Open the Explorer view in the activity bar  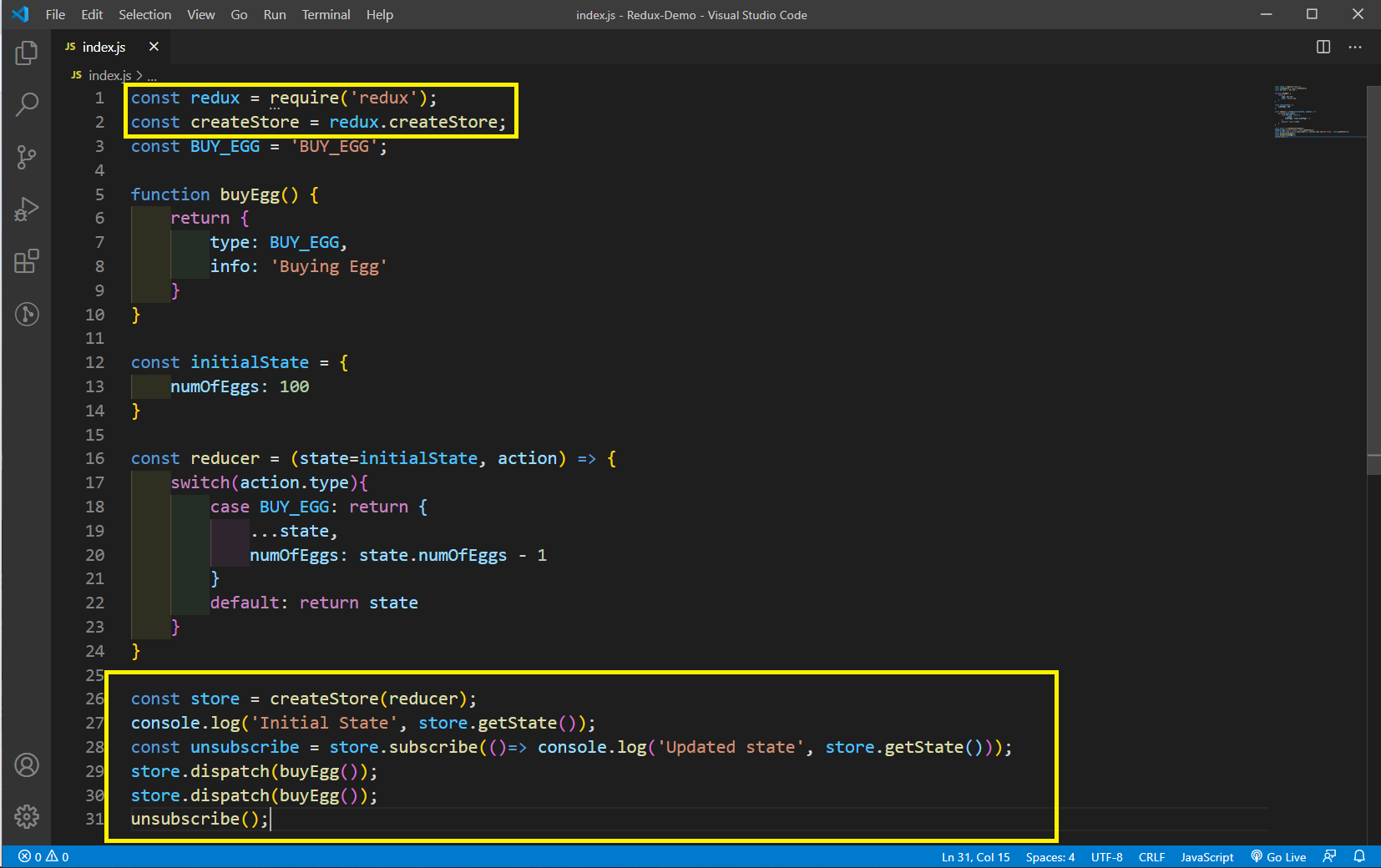27,53
